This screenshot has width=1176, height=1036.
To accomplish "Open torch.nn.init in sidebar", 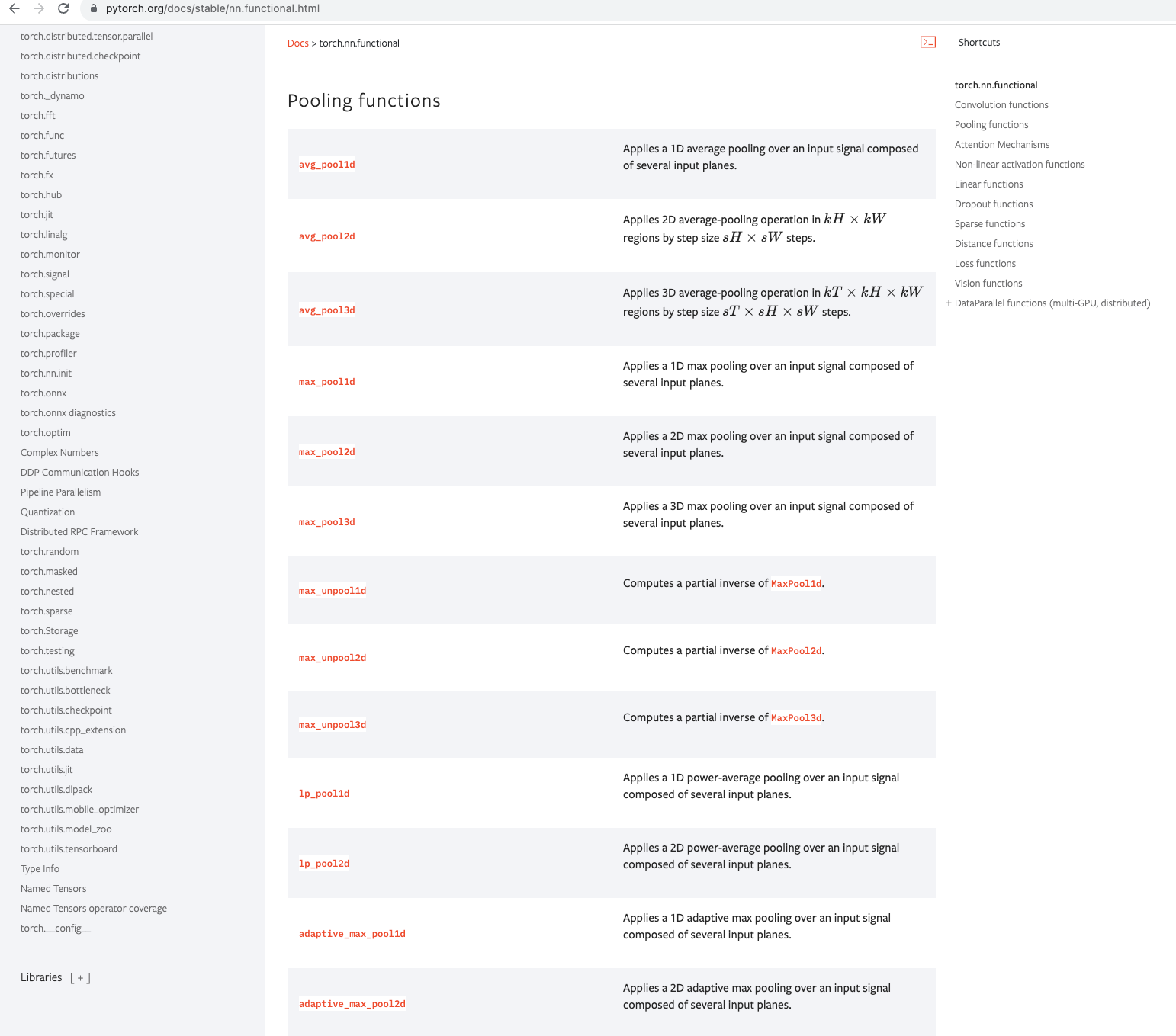I will (46, 374).
